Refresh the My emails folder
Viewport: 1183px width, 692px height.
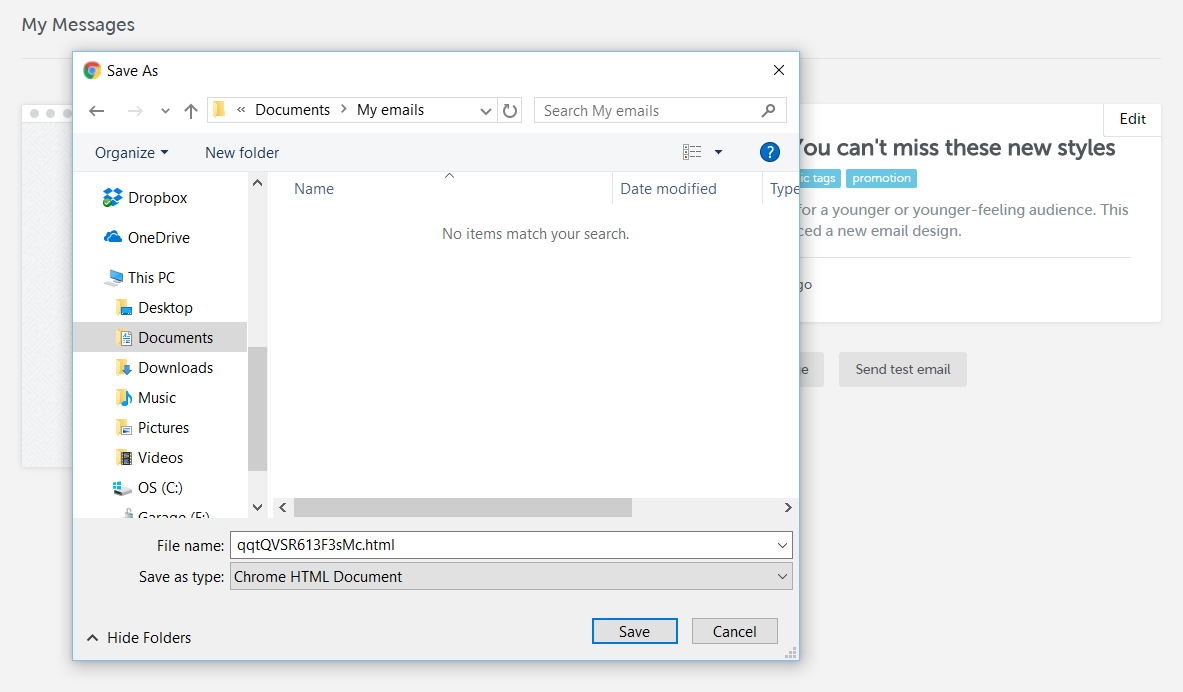click(510, 111)
